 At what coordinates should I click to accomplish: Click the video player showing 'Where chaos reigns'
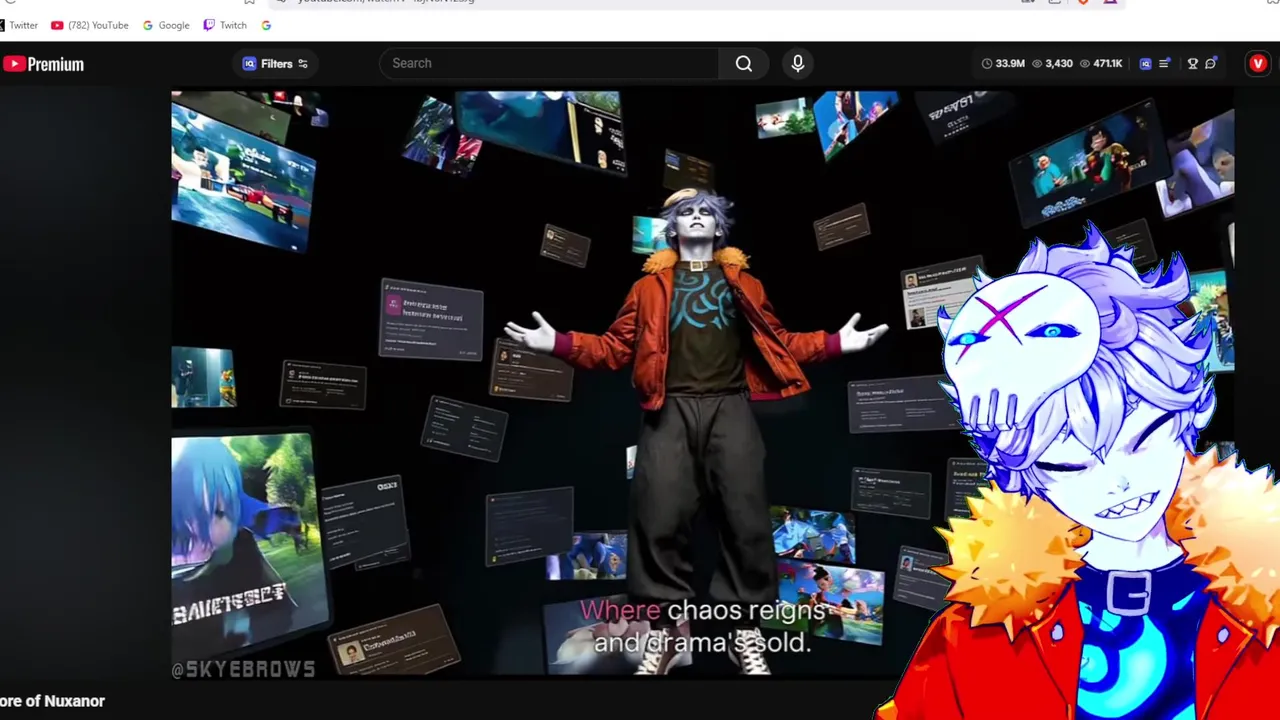coord(702,385)
